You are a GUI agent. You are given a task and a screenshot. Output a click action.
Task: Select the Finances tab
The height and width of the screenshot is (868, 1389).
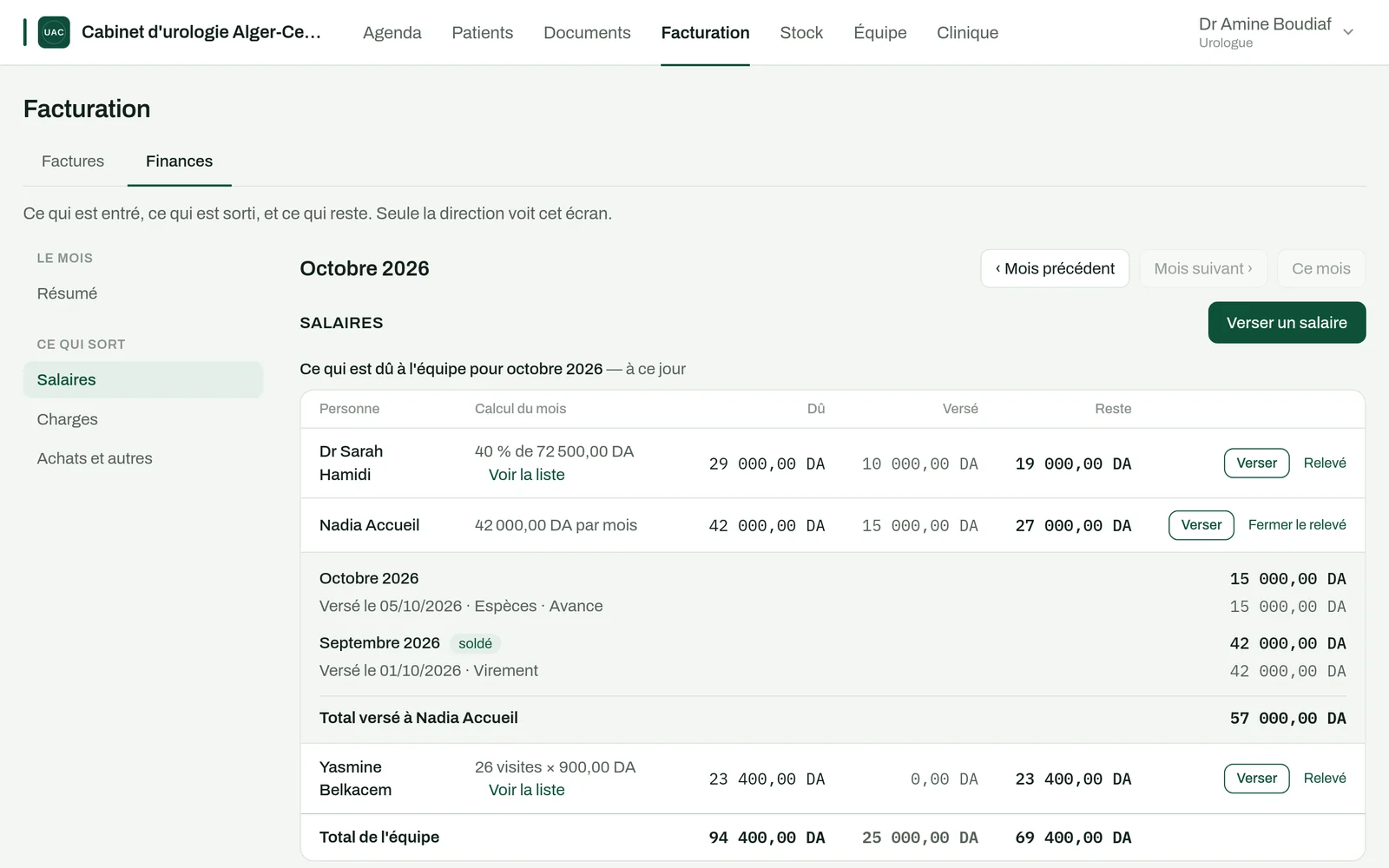click(x=179, y=161)
